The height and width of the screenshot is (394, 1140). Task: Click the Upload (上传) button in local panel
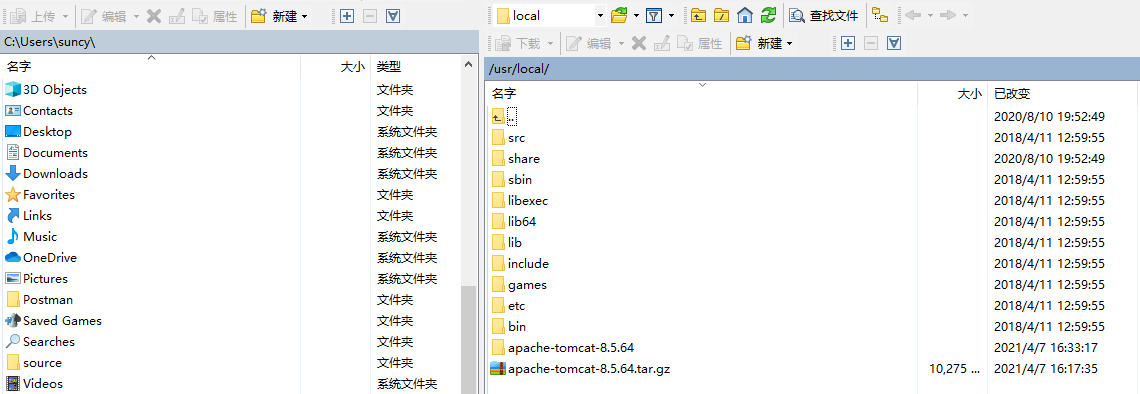[x=32, y=16]
